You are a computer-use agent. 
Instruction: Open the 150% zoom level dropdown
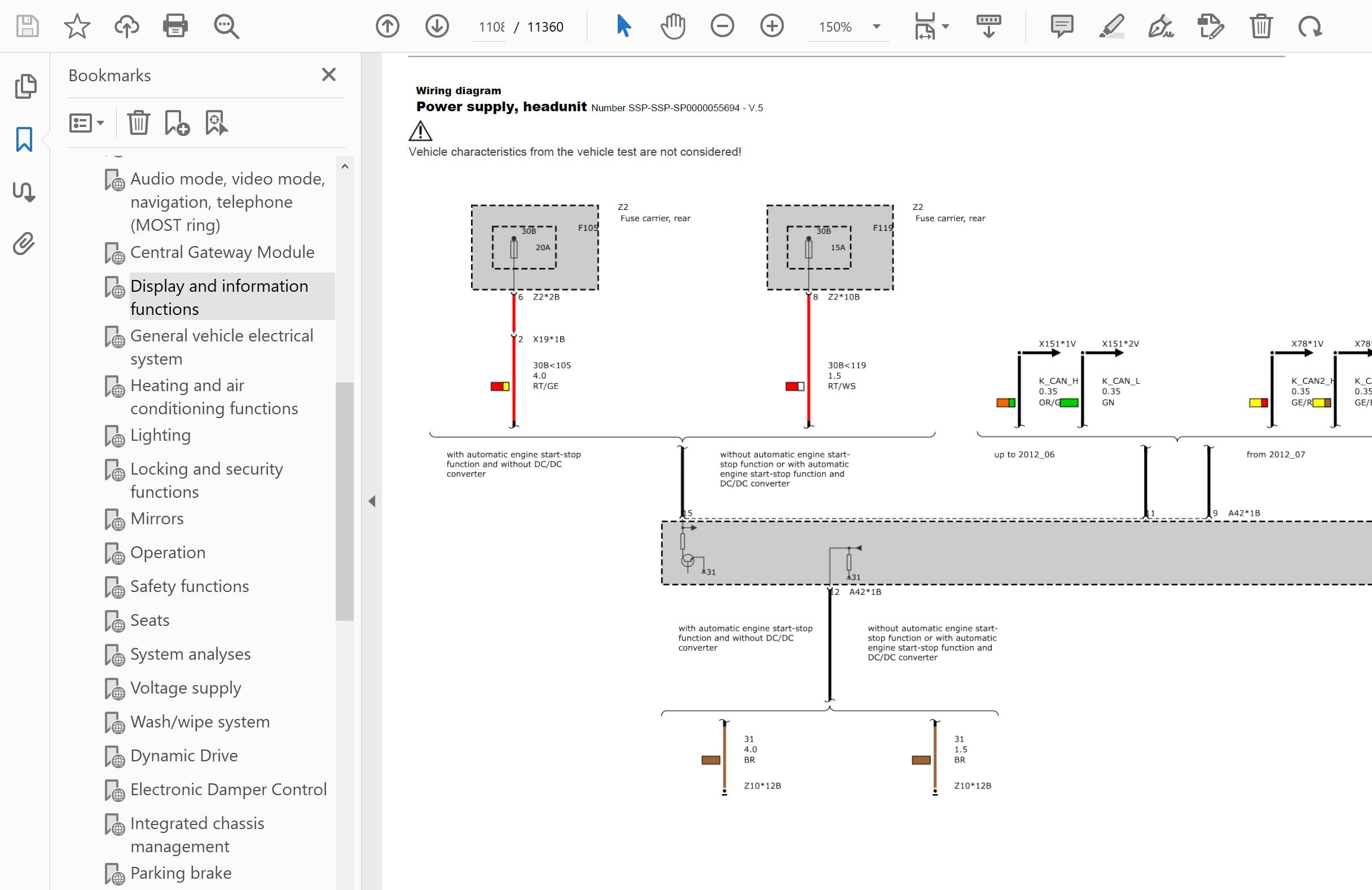click(876, 27)
